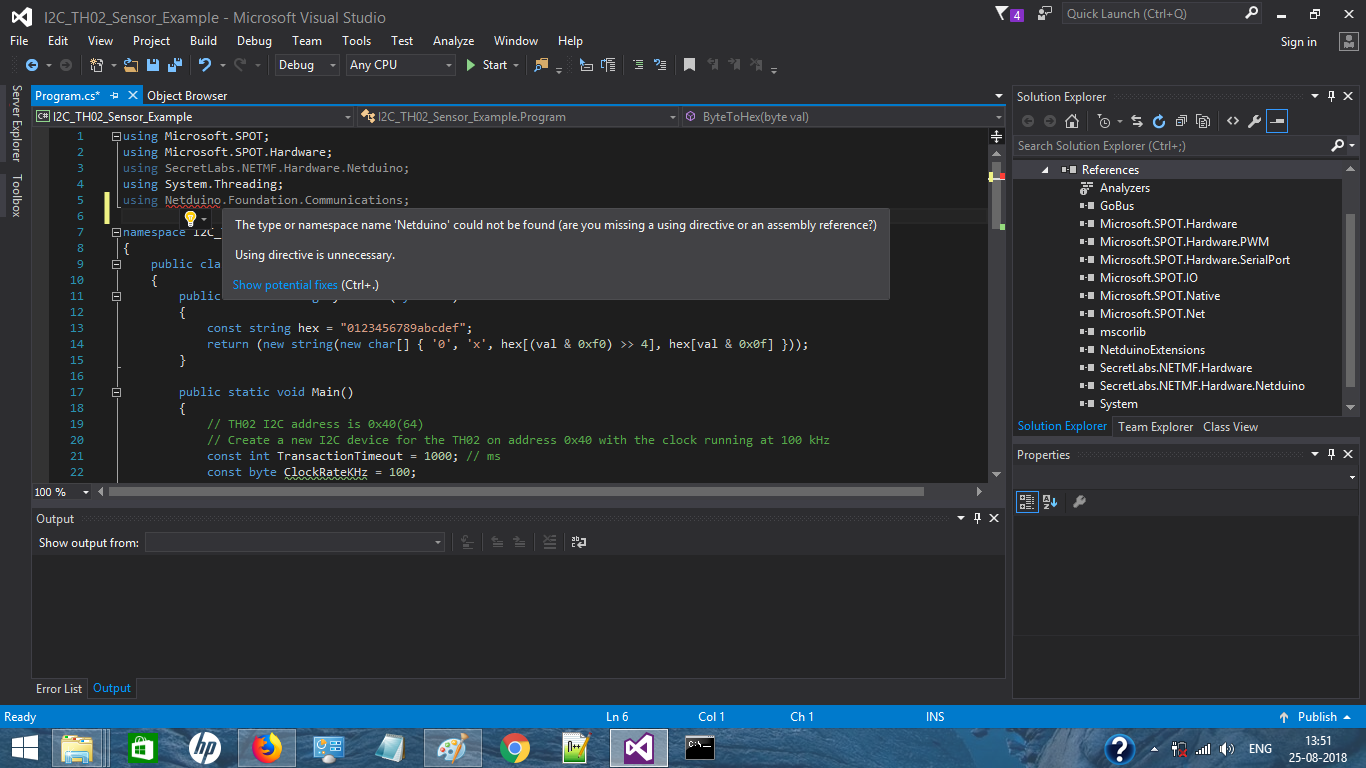Click the Properties wrench icon in Solution Explorer

[1254, 121]
